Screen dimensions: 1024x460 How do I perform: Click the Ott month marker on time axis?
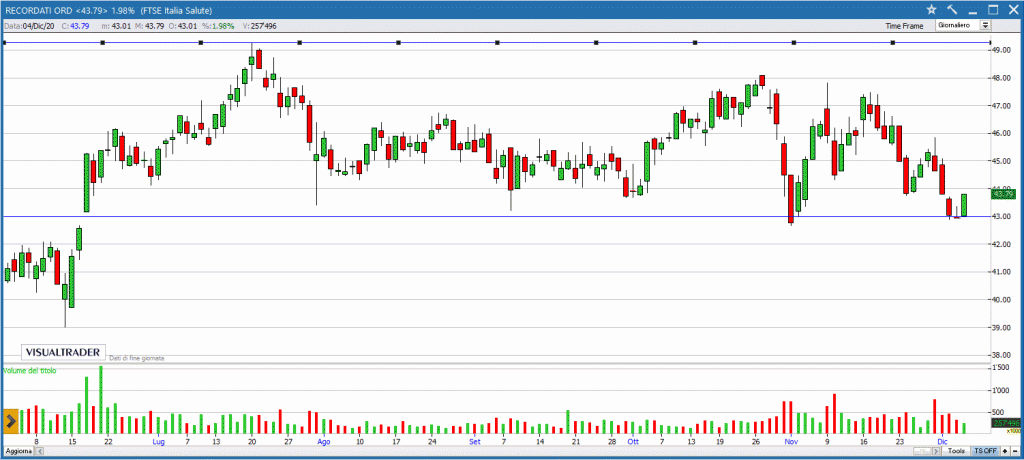pos(633,441)
